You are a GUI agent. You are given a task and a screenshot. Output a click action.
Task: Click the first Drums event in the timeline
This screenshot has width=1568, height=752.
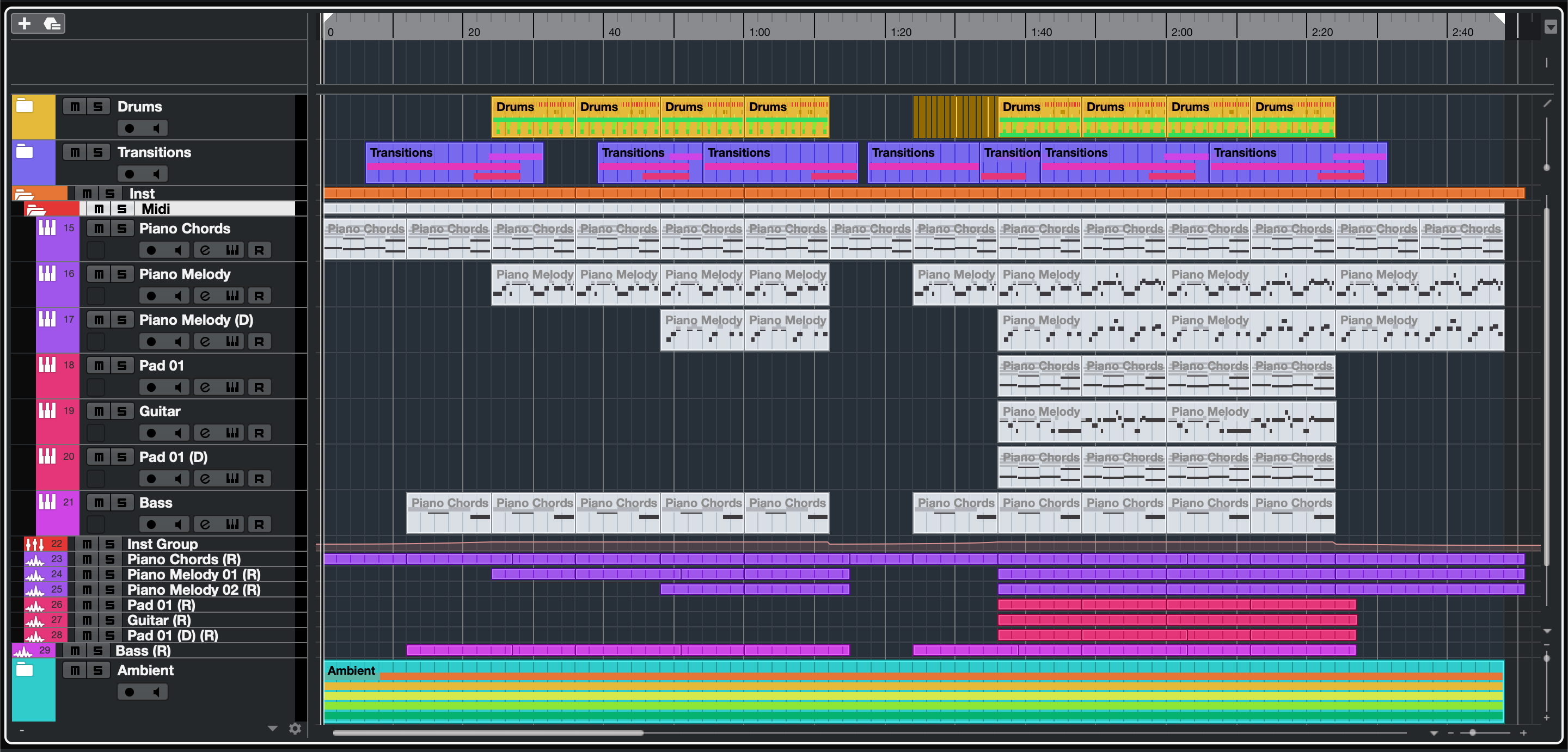click(532, 117)
